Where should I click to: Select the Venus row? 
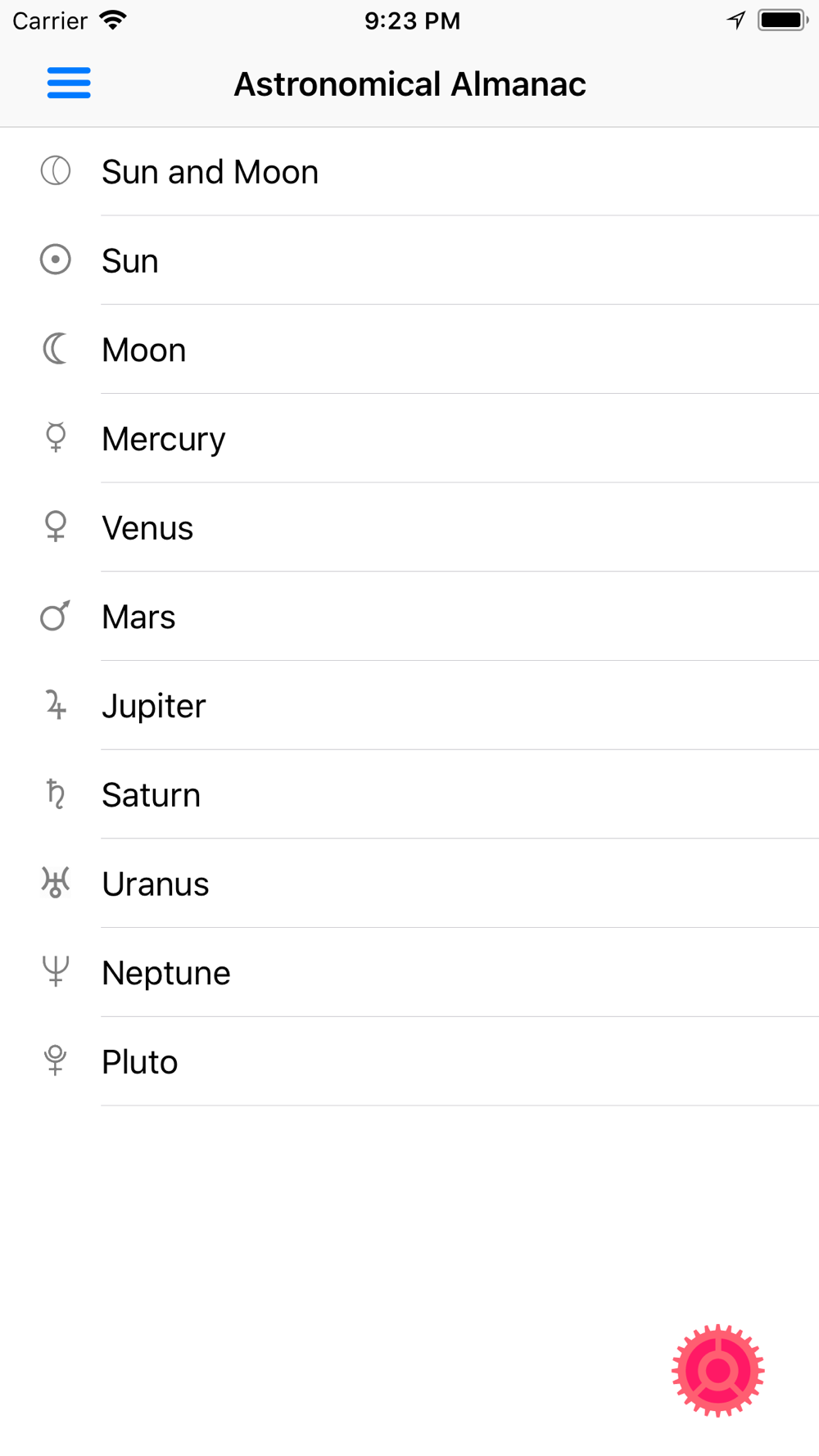409,527
